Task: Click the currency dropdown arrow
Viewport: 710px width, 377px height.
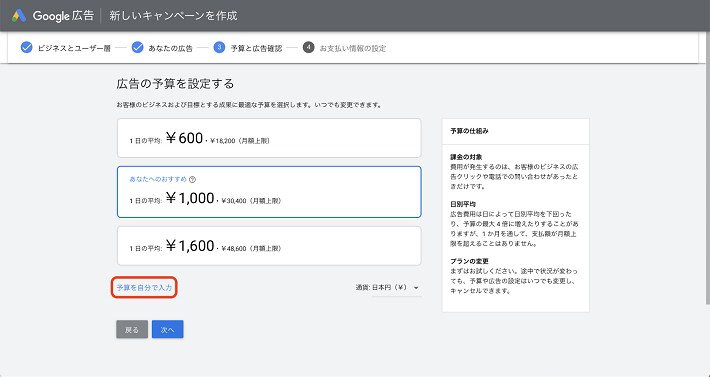Action: (x=416, y=288)
